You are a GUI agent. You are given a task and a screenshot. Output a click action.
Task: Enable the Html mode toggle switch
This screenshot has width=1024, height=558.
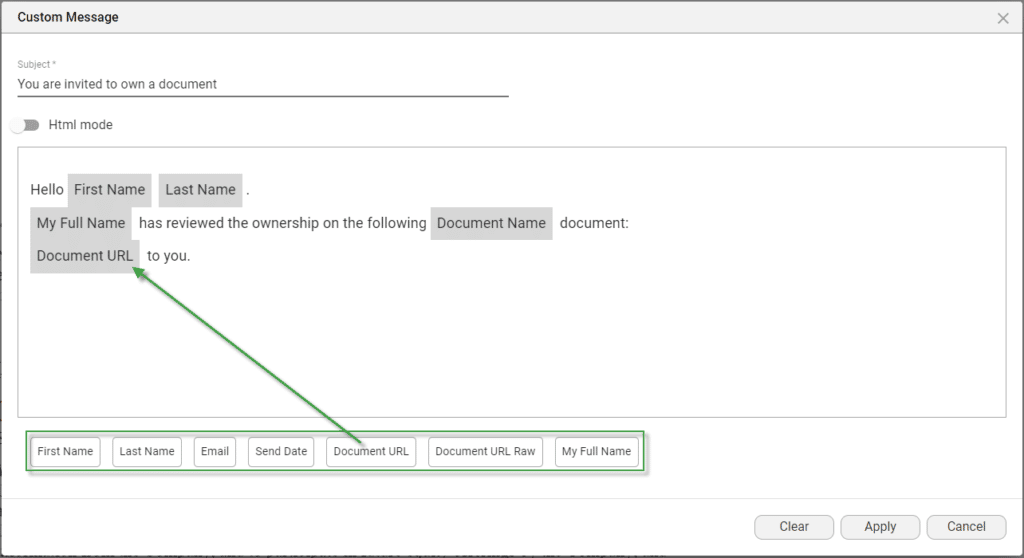click(x=25, y=125)
